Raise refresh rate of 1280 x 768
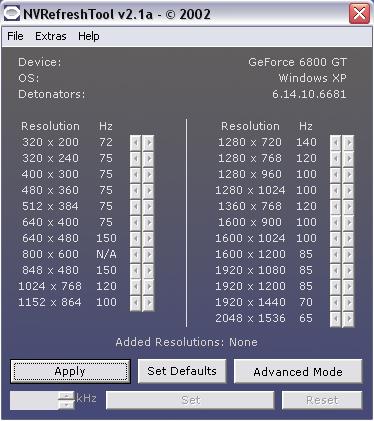Image resolution: width=374 pixels, height=421 pixels. 348,159
